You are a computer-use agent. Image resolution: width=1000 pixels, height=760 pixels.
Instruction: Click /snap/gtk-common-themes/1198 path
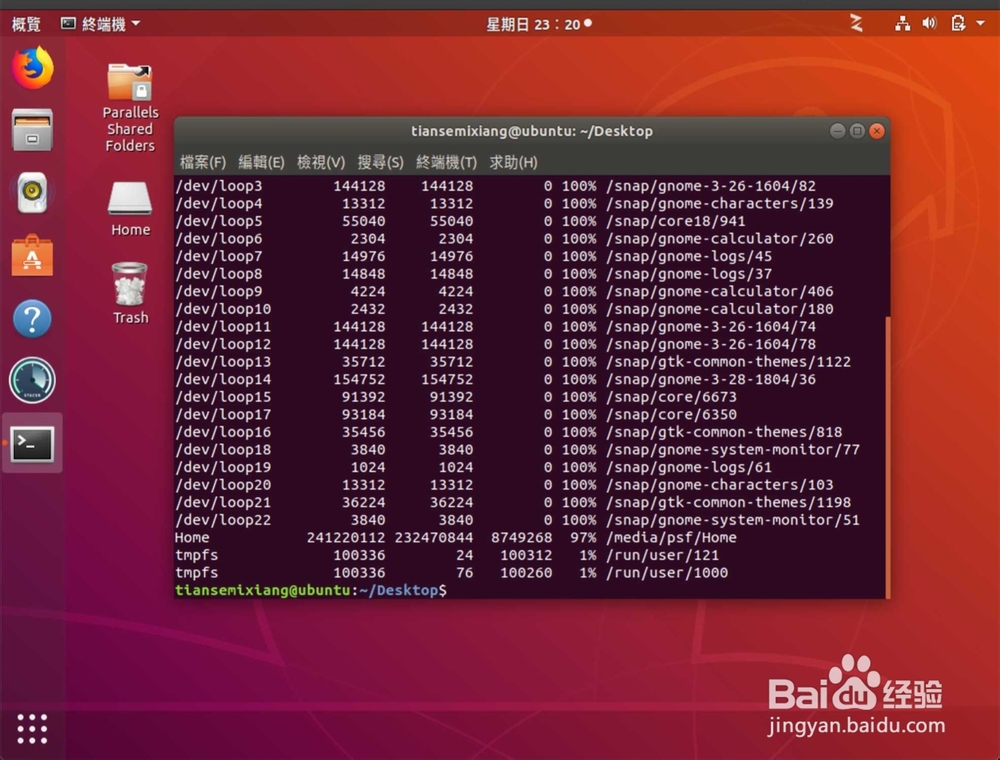(728, 502)
